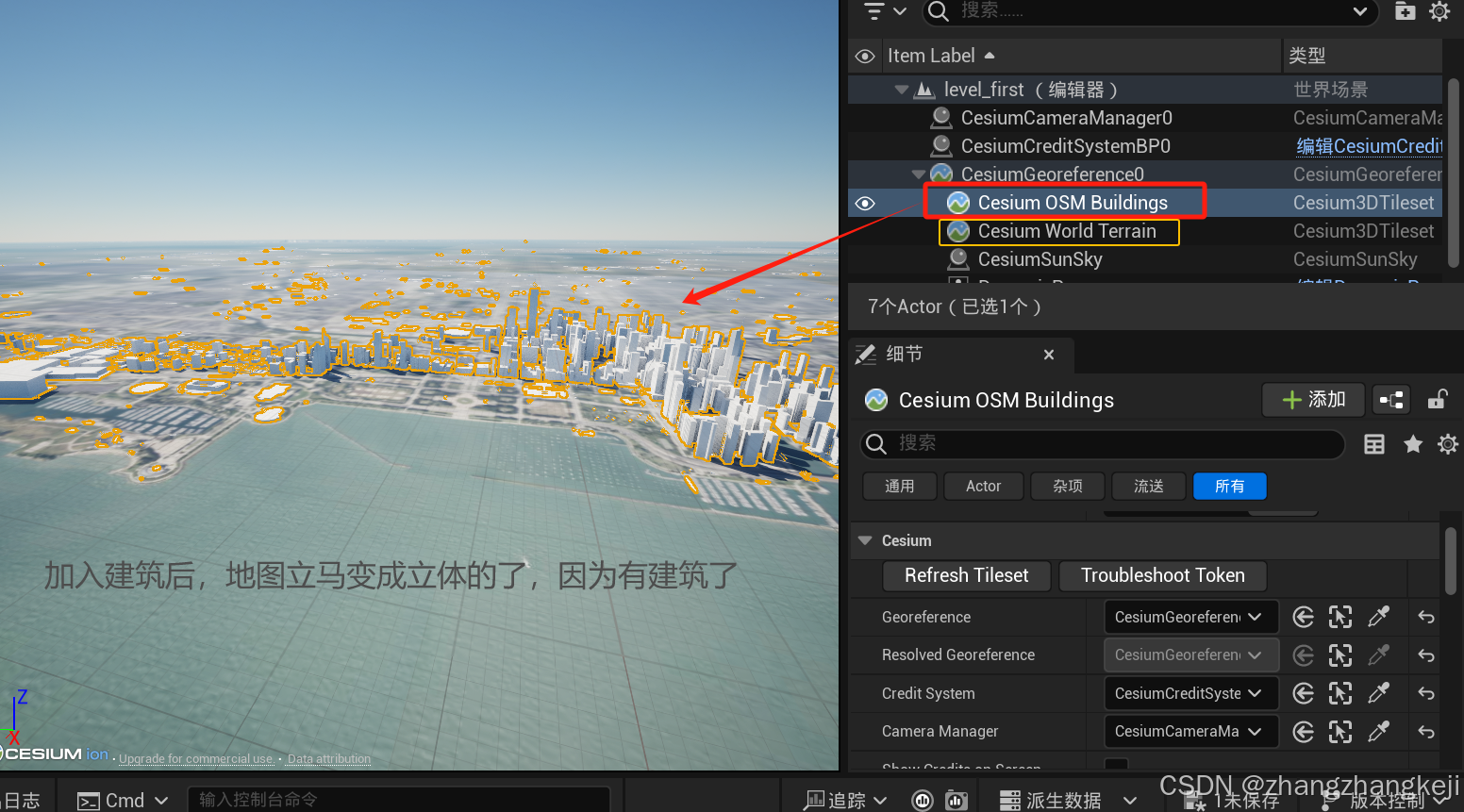1464x812 pixels.
Task: Open details panel settings gear
Action: (1448, 444)
